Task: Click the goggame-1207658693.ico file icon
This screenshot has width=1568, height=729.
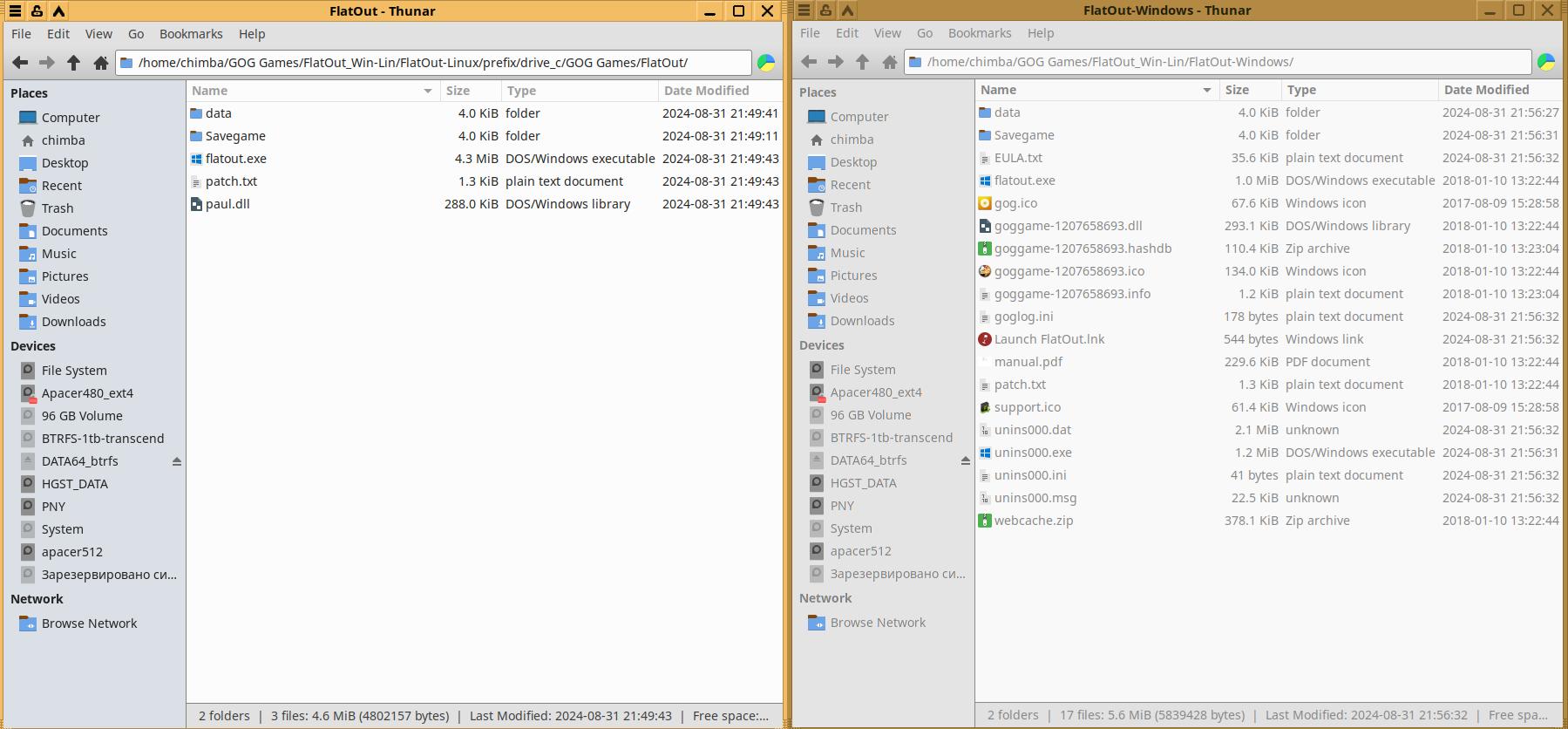Action: pyautogui.click(x=985, y=271)
